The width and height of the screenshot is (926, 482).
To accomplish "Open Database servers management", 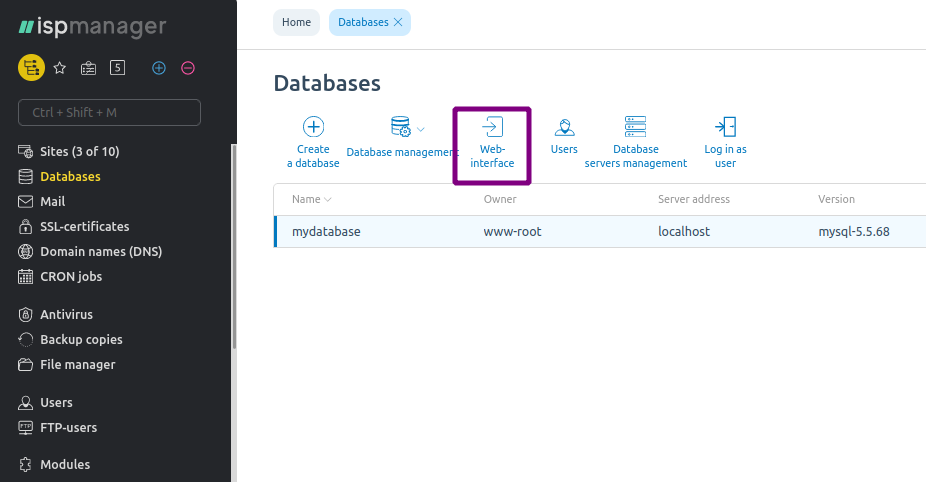I will (635, 127).
